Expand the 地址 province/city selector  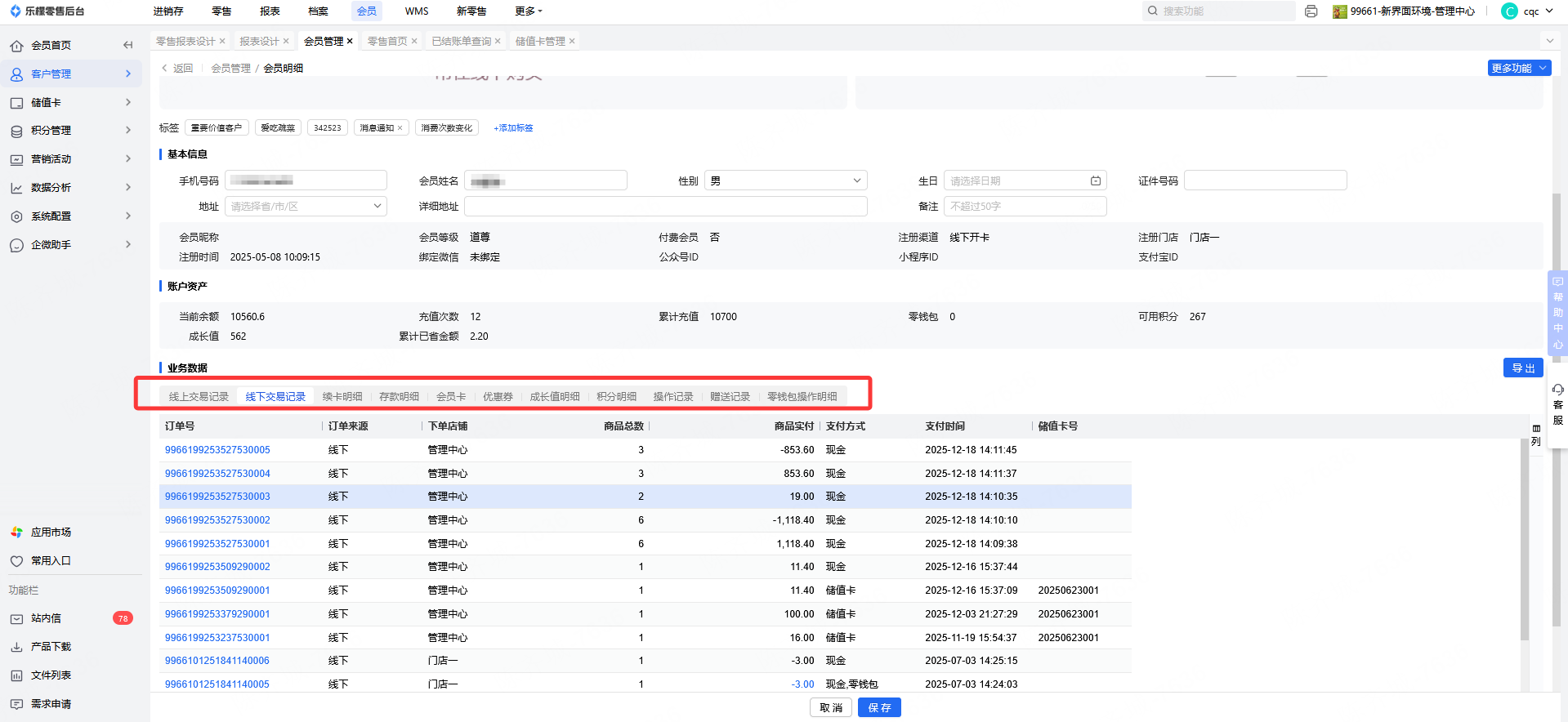click(305, 207)
